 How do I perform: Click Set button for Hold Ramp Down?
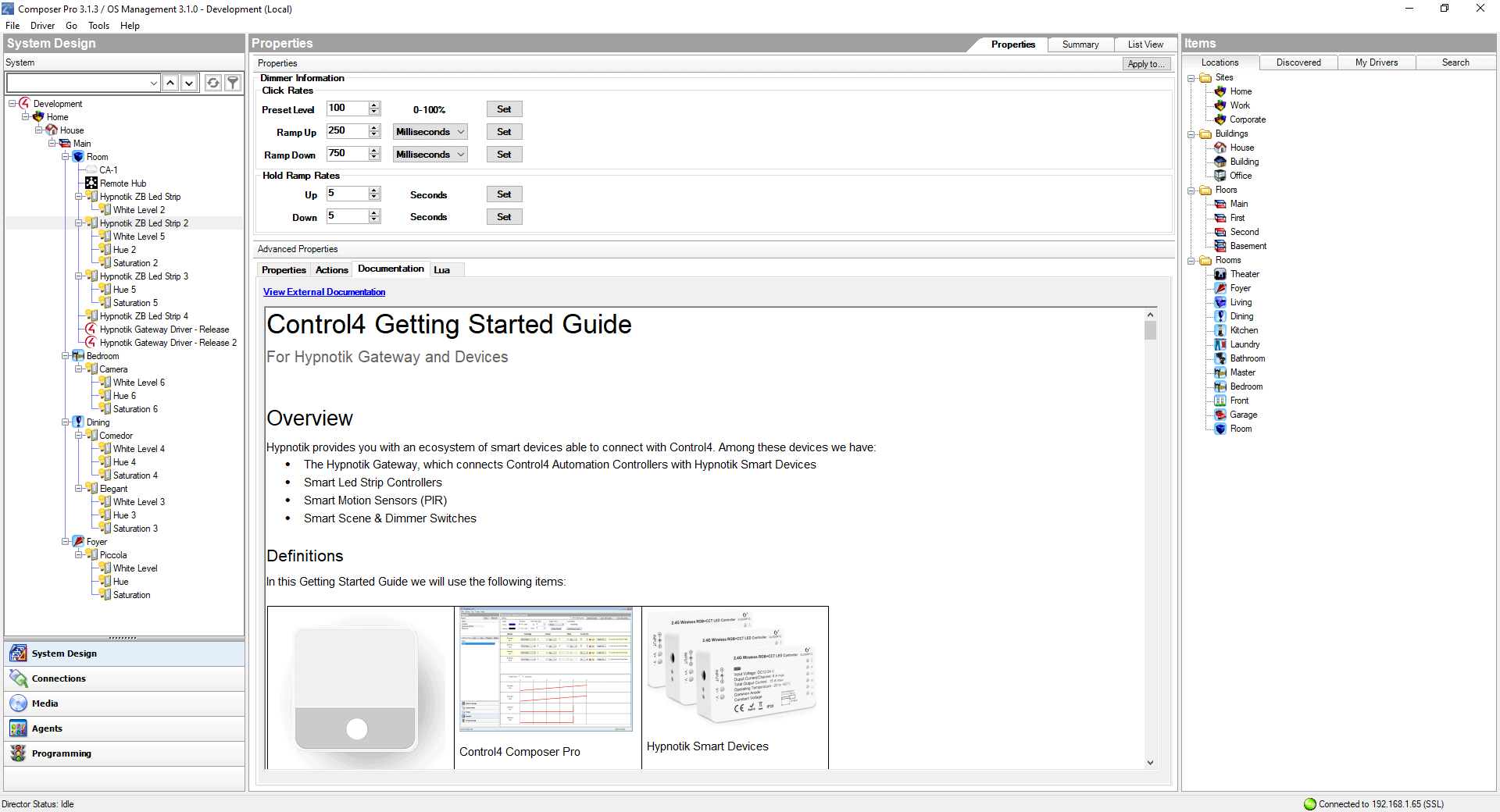(x=504, y=217)
